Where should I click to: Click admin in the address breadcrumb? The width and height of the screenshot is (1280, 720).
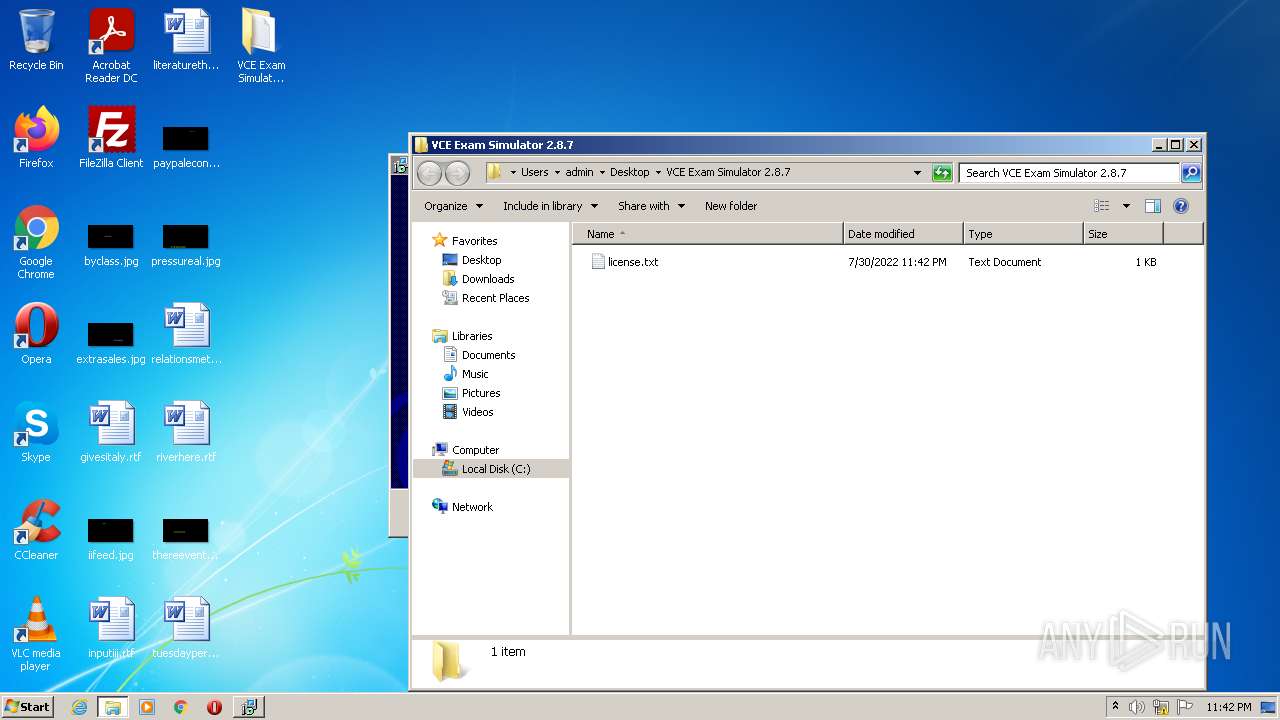click(580, 172)
